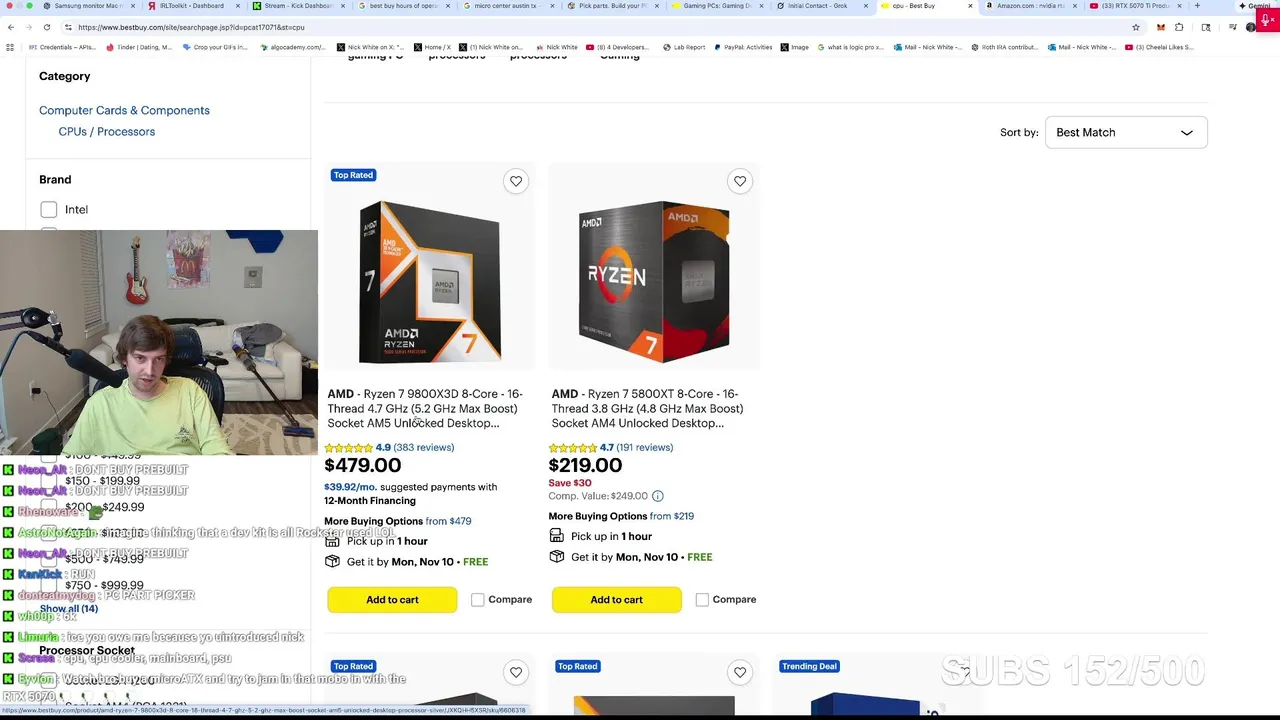Open the Best Match sort dropdown

[x=1125, y=132]
